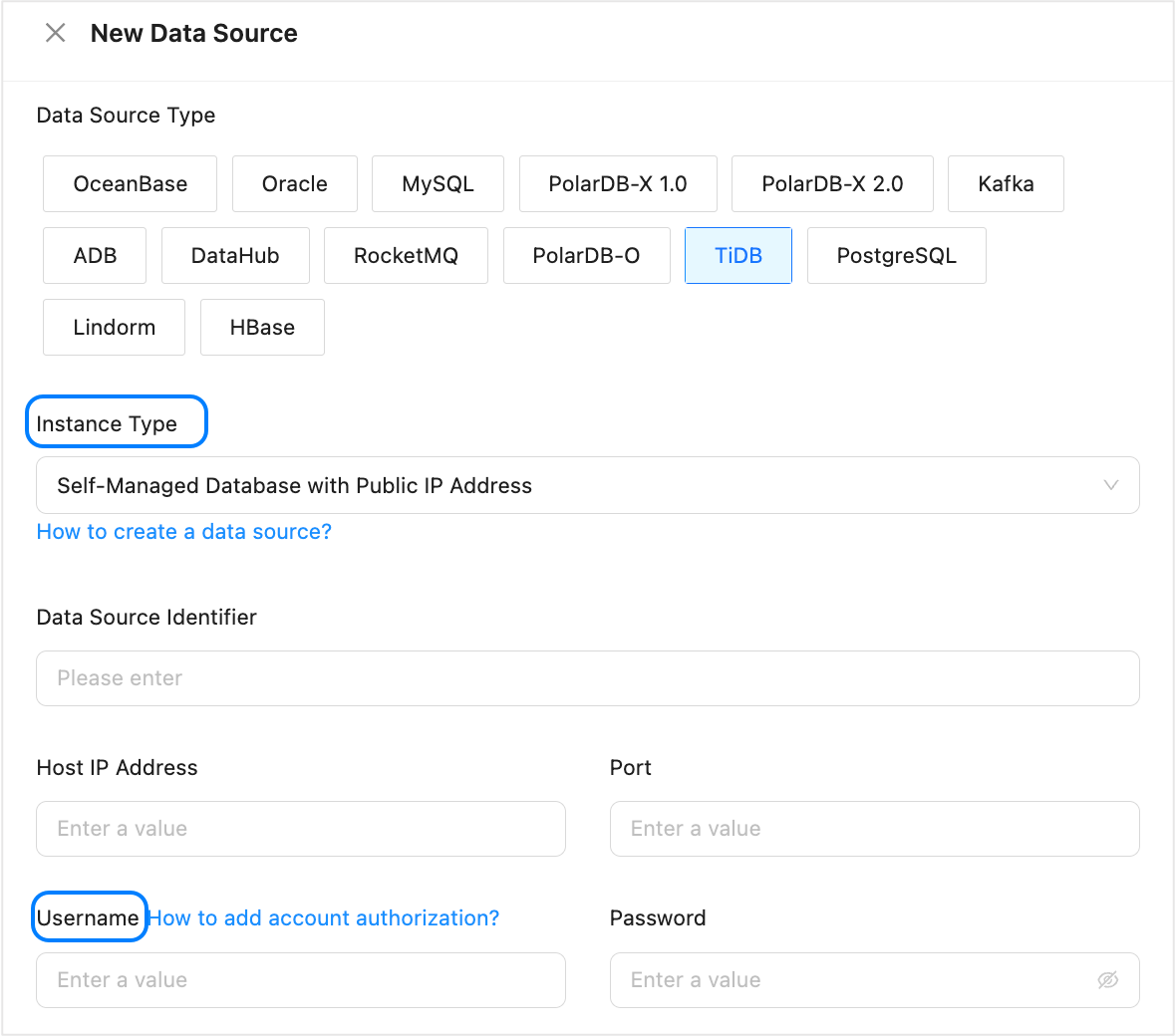Toggle password visibility eye icon
This screenshot has width=1176, height=1036.
(x=1108, y=980)
